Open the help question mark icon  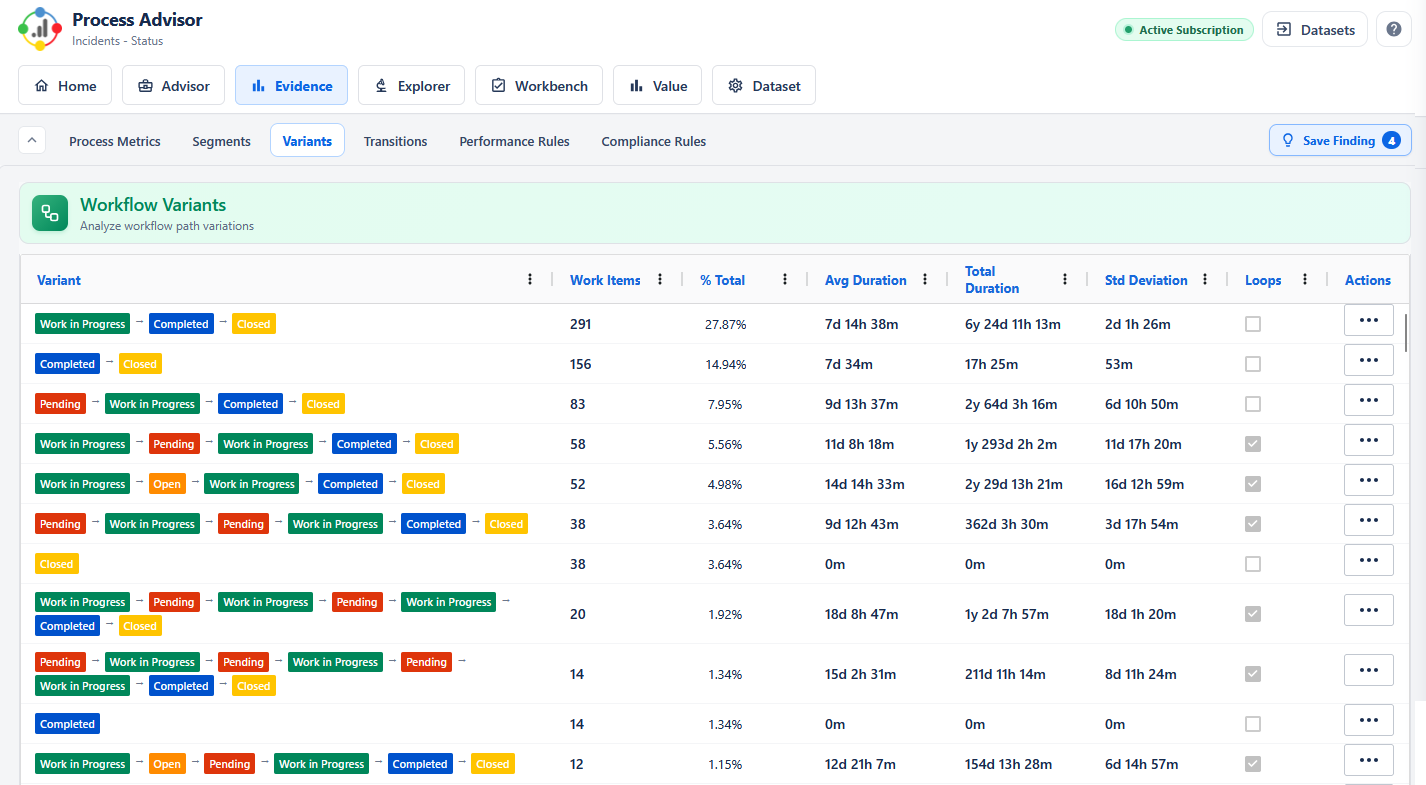(1394, 30)
